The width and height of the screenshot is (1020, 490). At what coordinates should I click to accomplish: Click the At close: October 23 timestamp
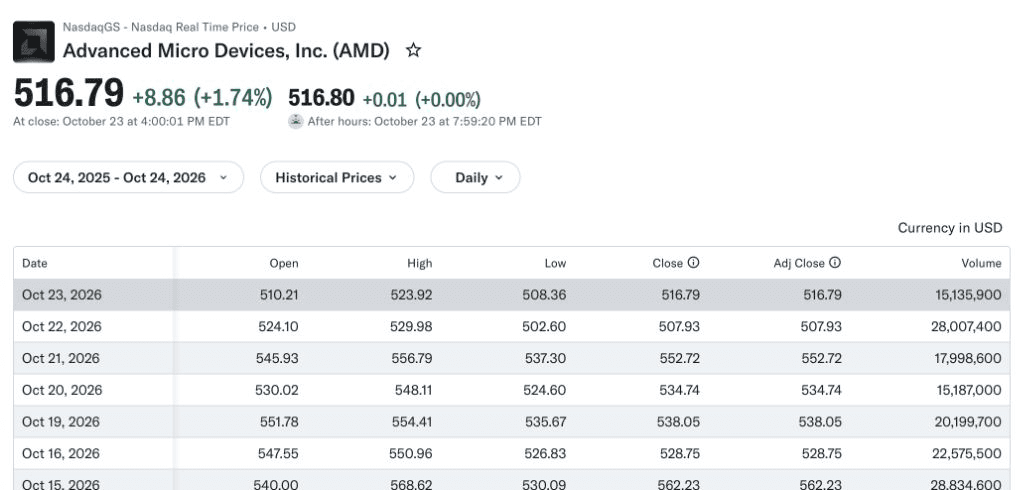click(x=122, y=122)
